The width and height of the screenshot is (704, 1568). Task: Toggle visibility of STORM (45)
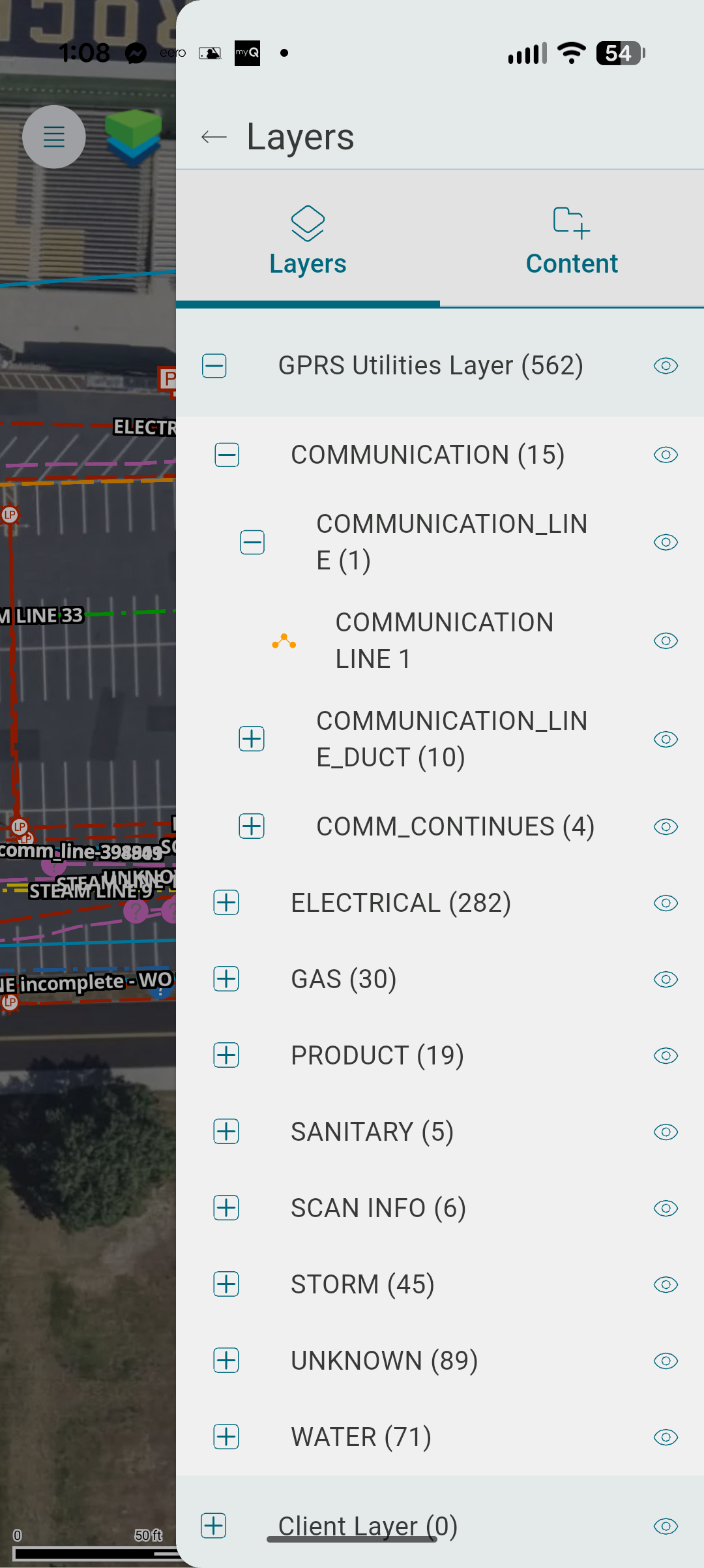point(666,1284)
